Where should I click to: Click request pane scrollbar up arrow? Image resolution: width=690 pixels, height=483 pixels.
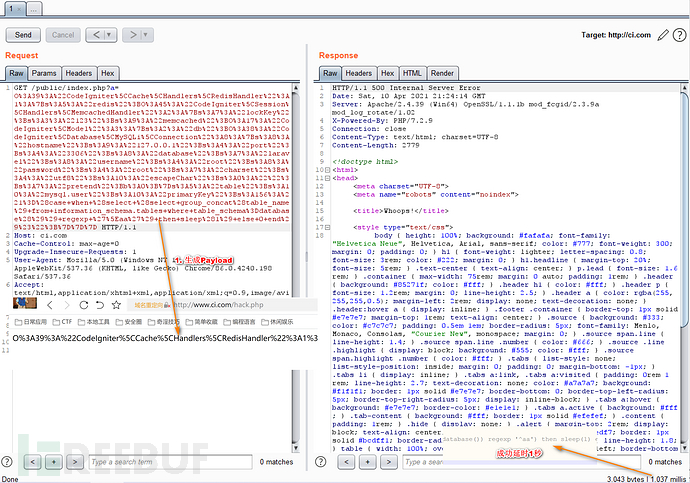tap(296, 88)
